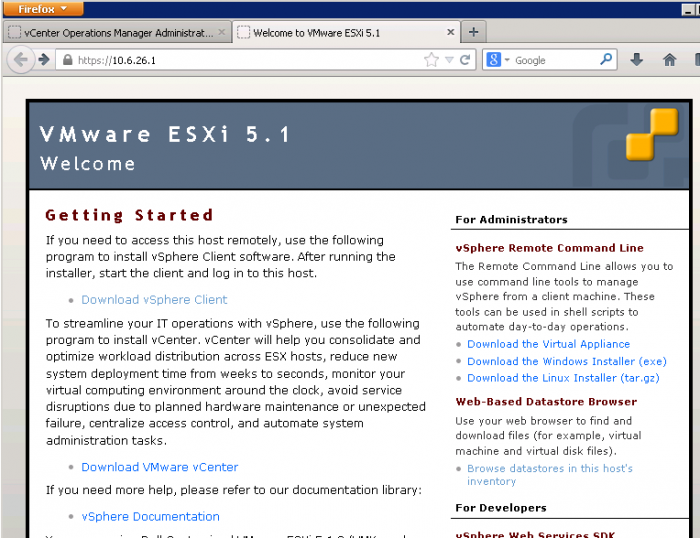Click the Forward navigation arrow
The height and width of the screenshot is (538, 700).
(x=44, y=60)
